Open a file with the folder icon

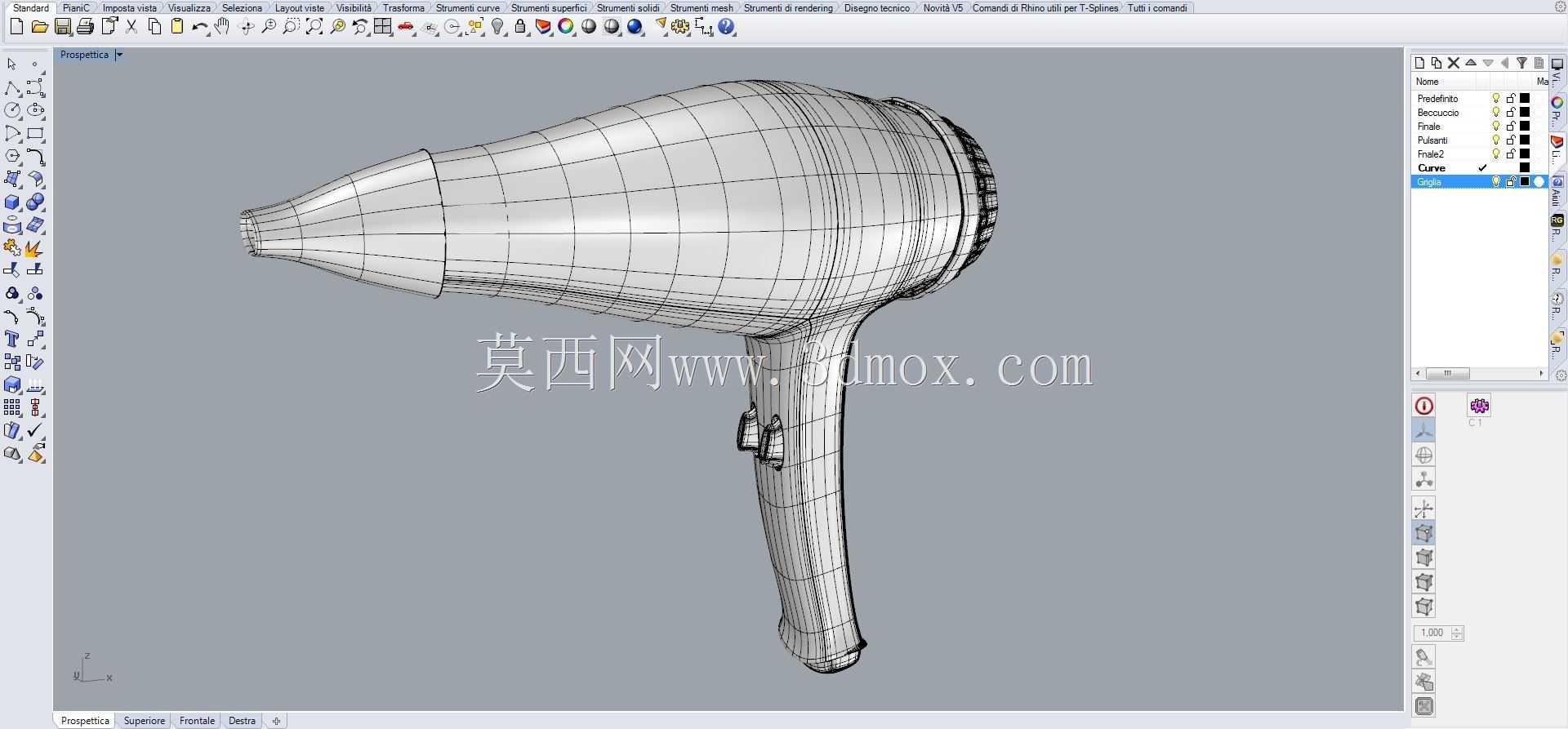tap(39, 27)
